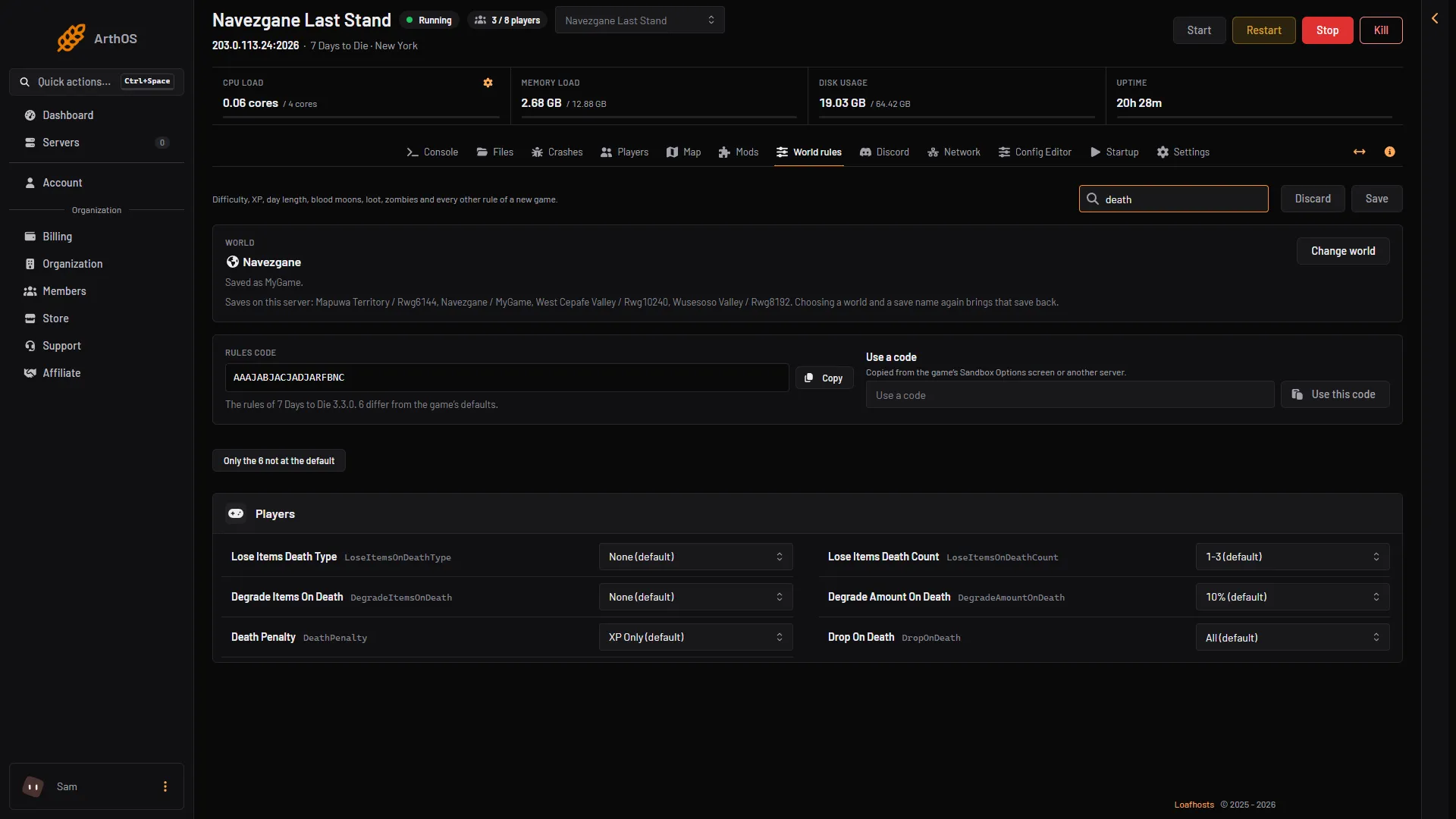1456x819 pixels.
Task: Open the Drop On Death dropdown
Action: pyautogui.click(x=1292, y=637)
